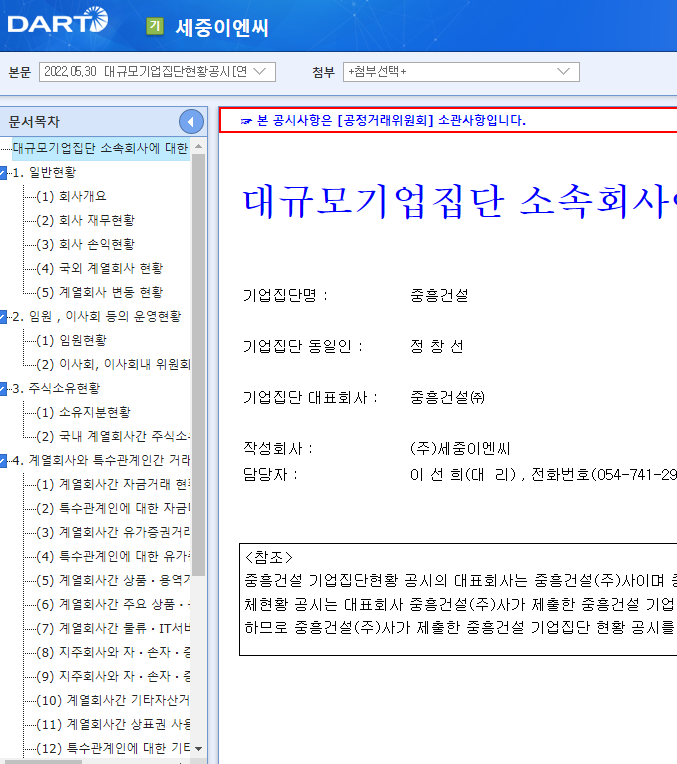Select 대규모기업집단 소속회사에 대한 root item
The height and width of the screenshot is (764, 677).
[100, 148]
